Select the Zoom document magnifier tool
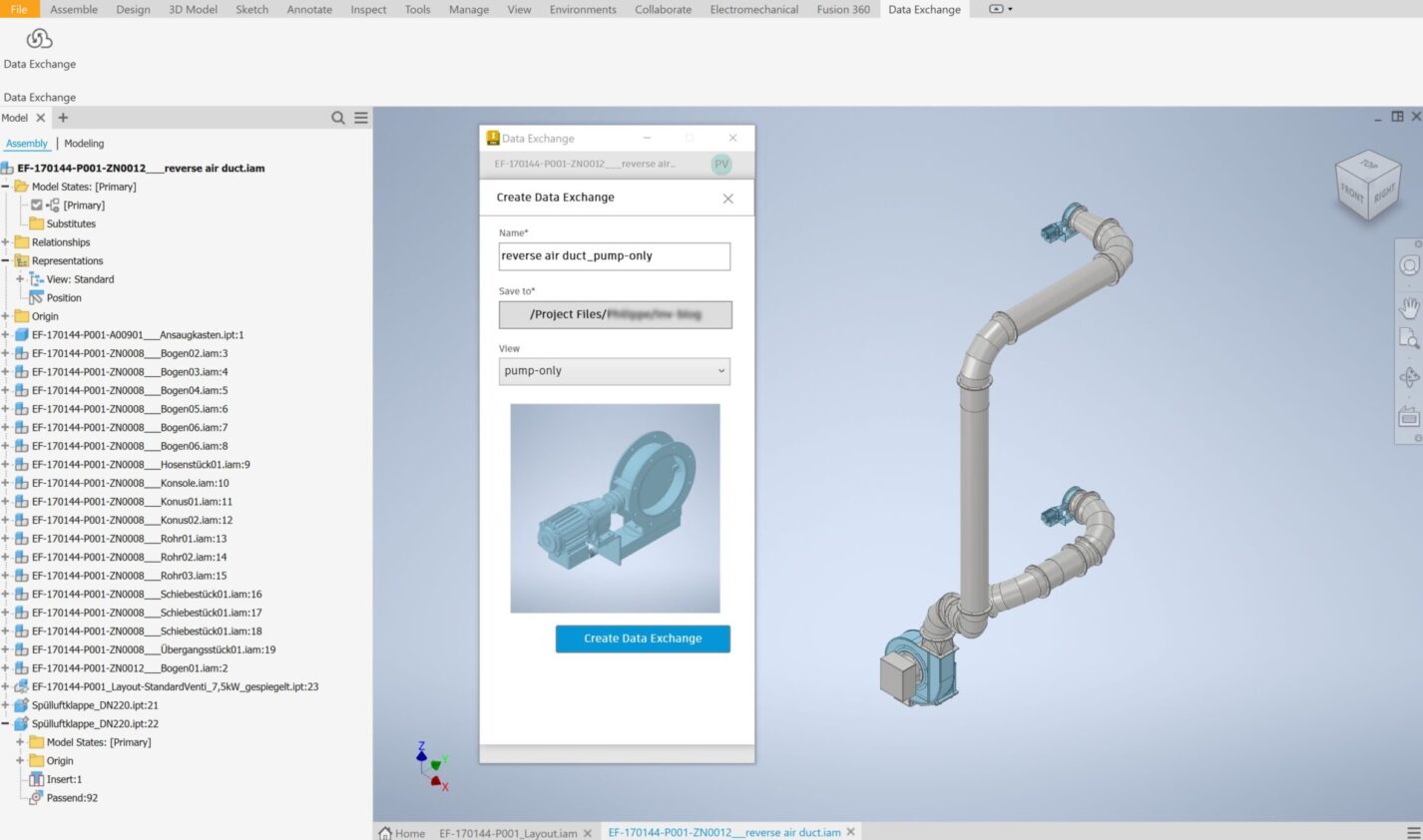1423x840 pixels. (1409, 340)
